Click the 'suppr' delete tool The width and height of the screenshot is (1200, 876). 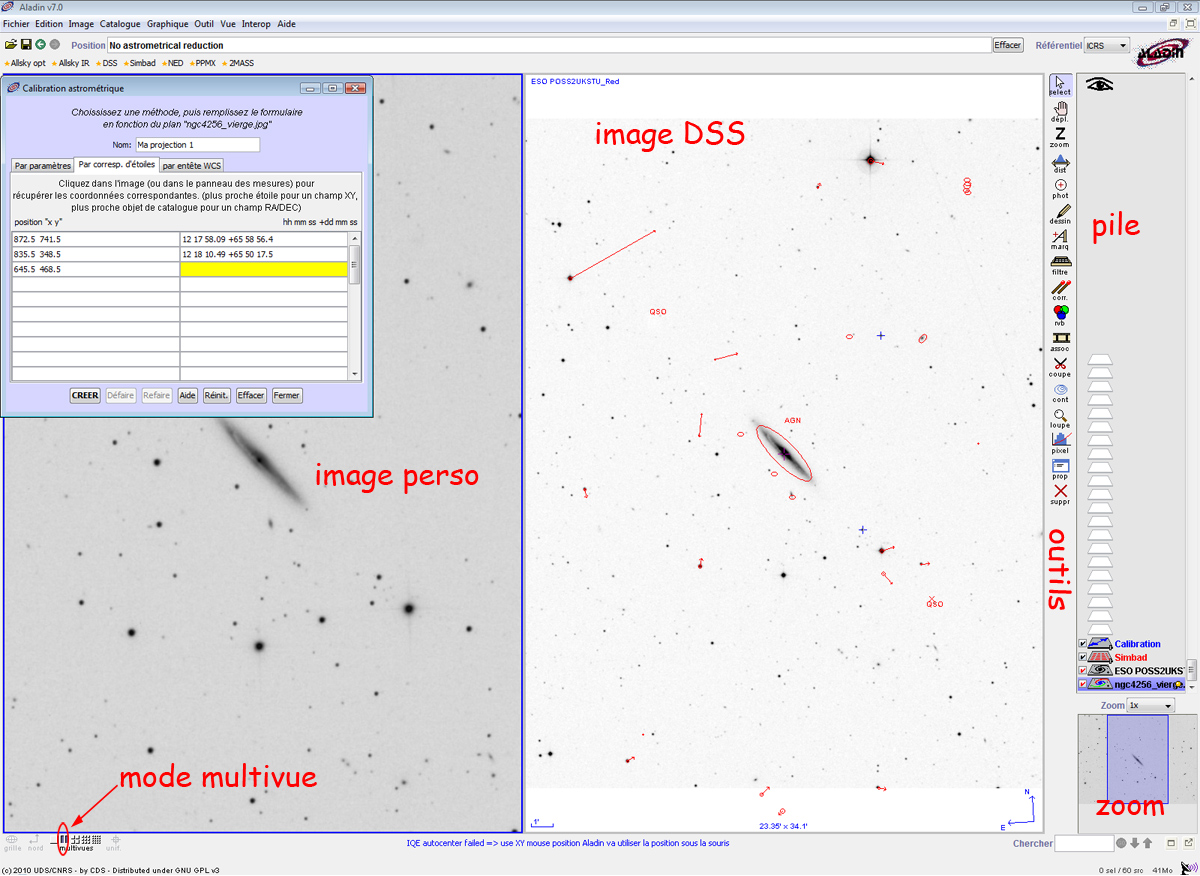pos(1060,494)
